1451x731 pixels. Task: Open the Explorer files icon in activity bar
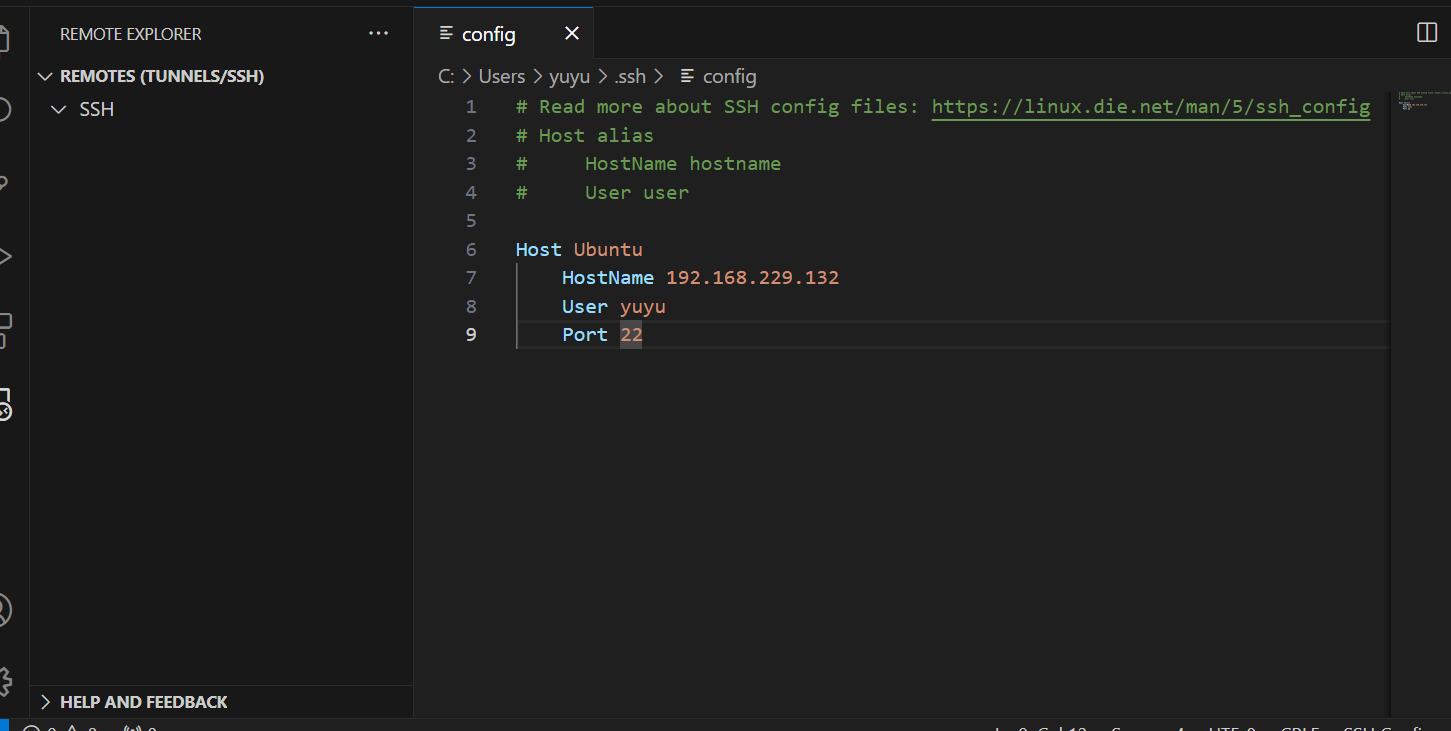pos(5,38)
